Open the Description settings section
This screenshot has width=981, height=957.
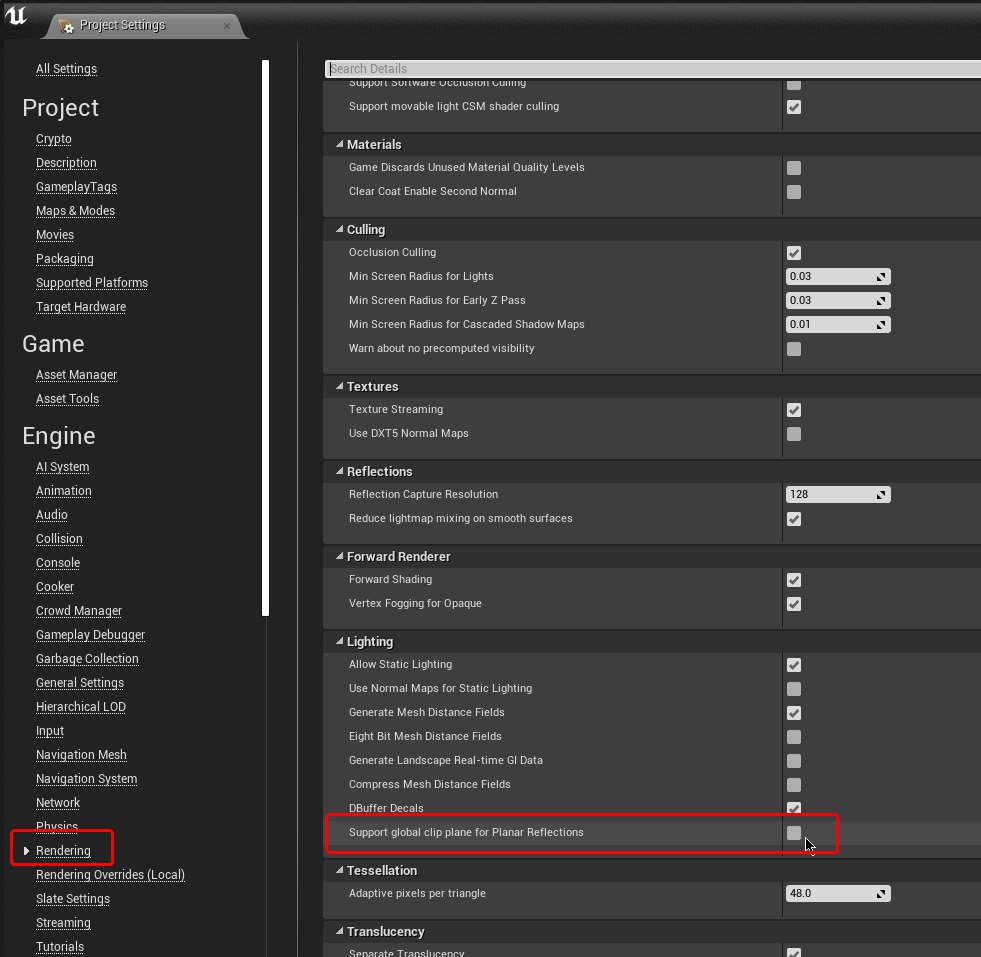[x=66, y=163]
